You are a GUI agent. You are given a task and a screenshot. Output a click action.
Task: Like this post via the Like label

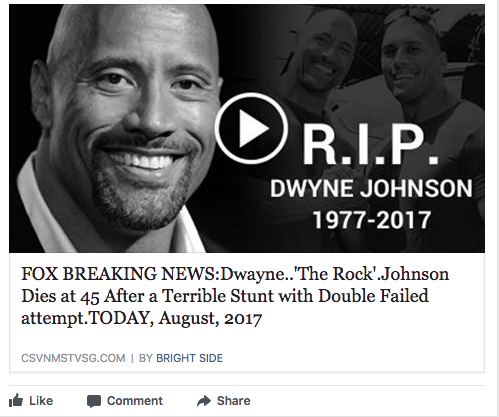point(41,401)
